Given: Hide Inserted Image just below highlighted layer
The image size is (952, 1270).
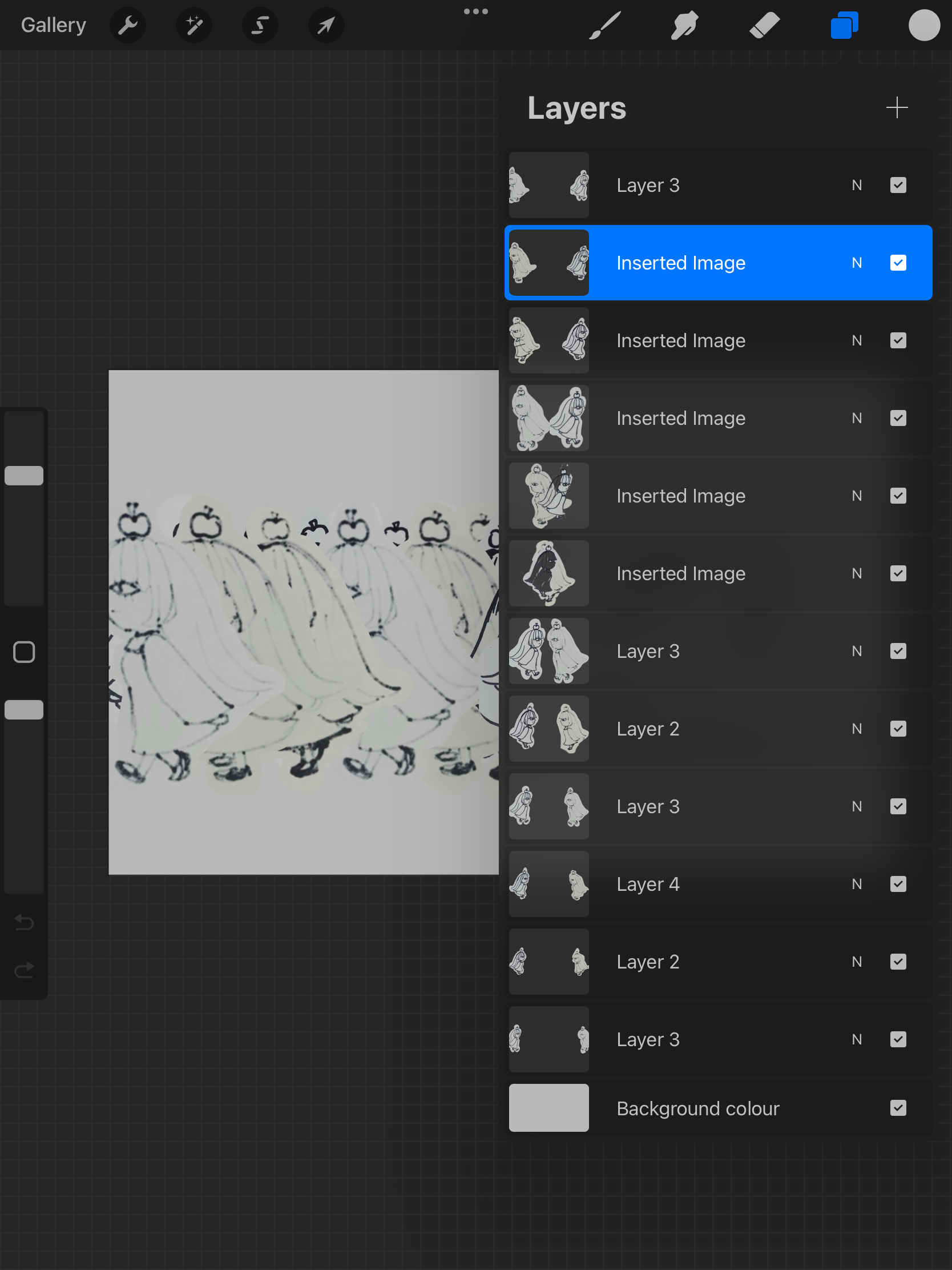Looking at the screenshot, I should 898,340.
